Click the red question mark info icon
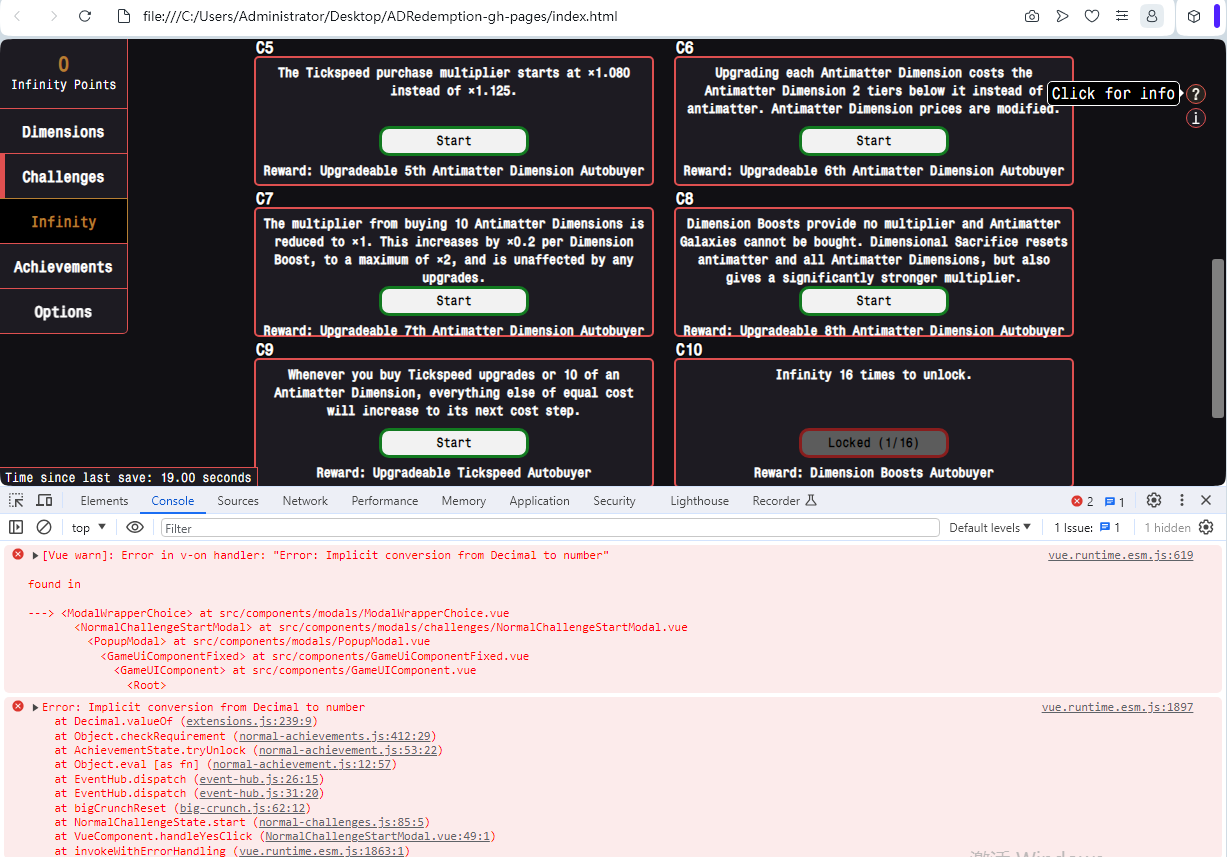1227x857 pixels. 1196,93
